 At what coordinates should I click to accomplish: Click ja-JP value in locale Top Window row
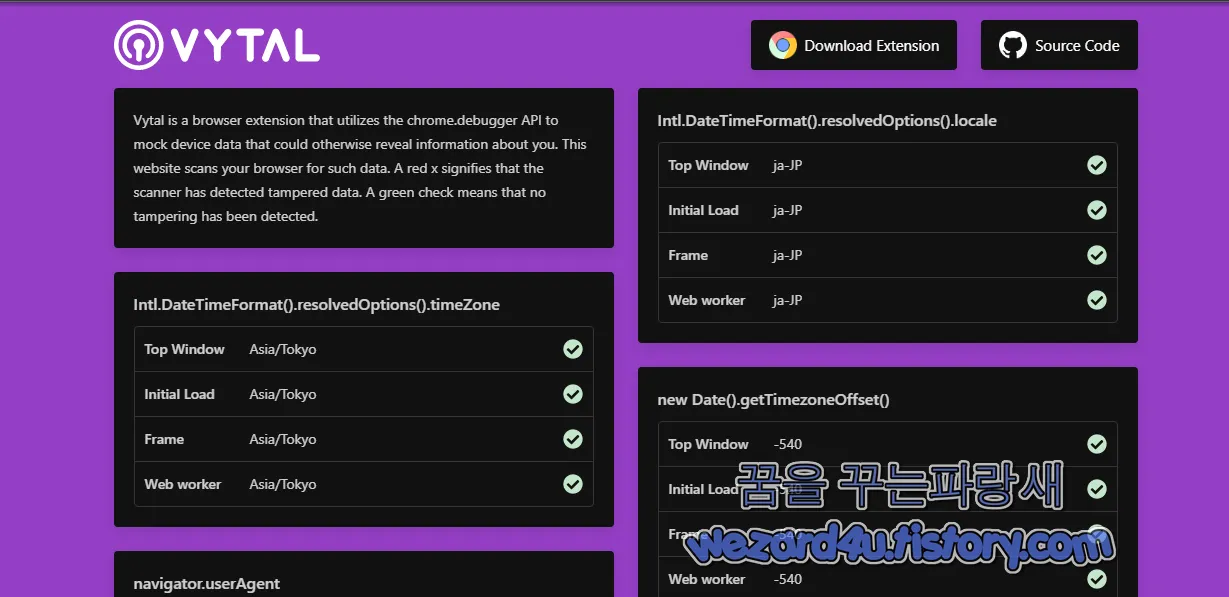(788, 165)
